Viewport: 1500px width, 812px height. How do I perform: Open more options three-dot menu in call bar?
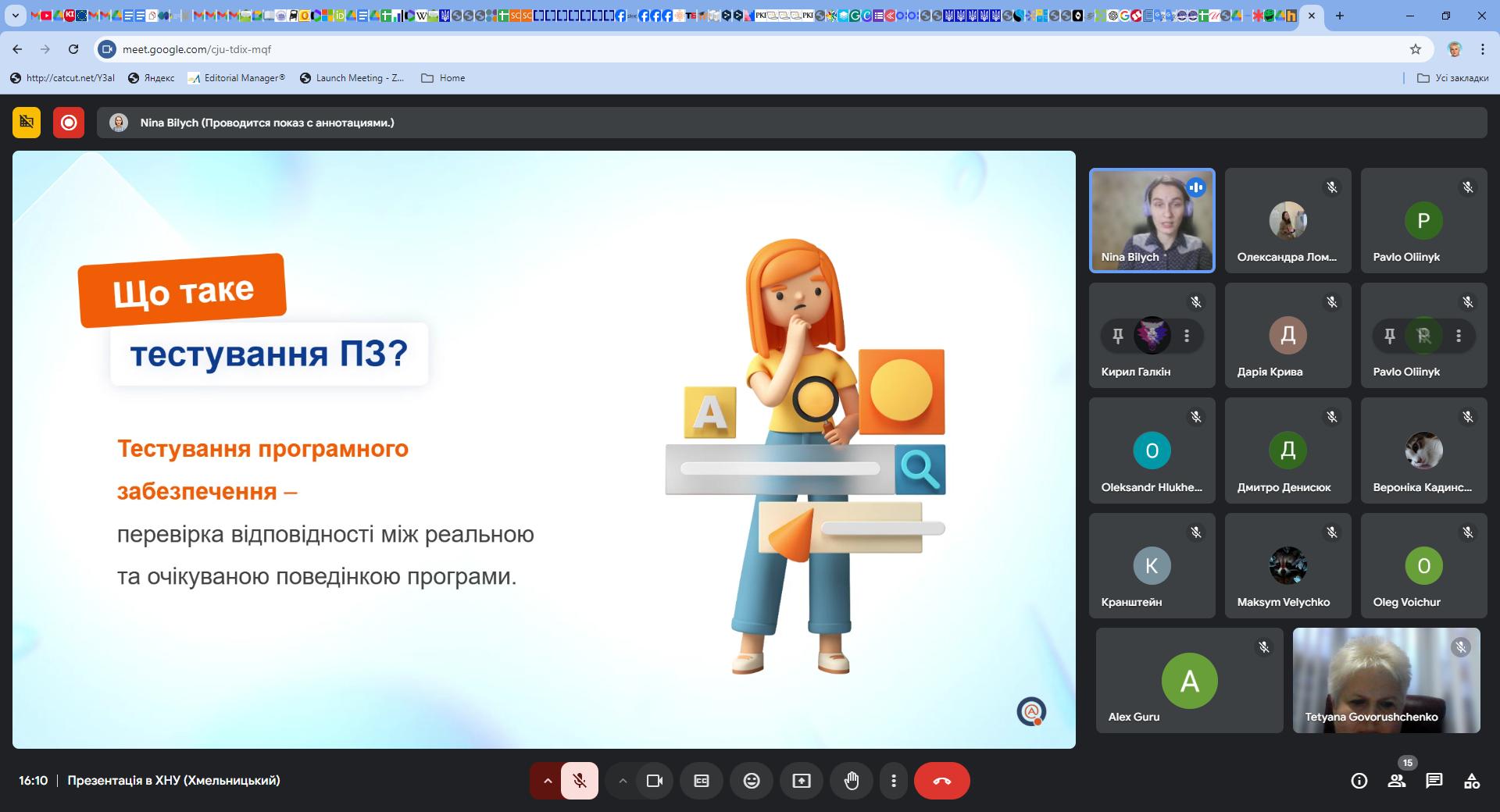[894, 781]
